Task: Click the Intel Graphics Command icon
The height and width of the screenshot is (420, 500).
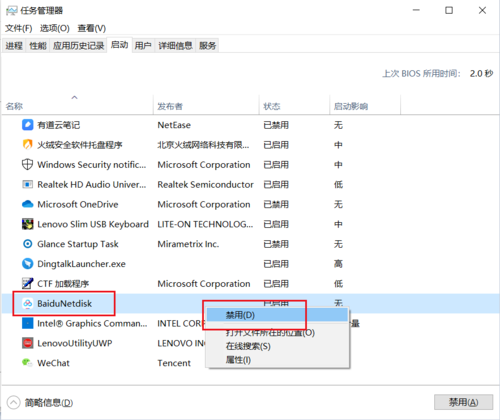Action: click(x=27, y=323)
